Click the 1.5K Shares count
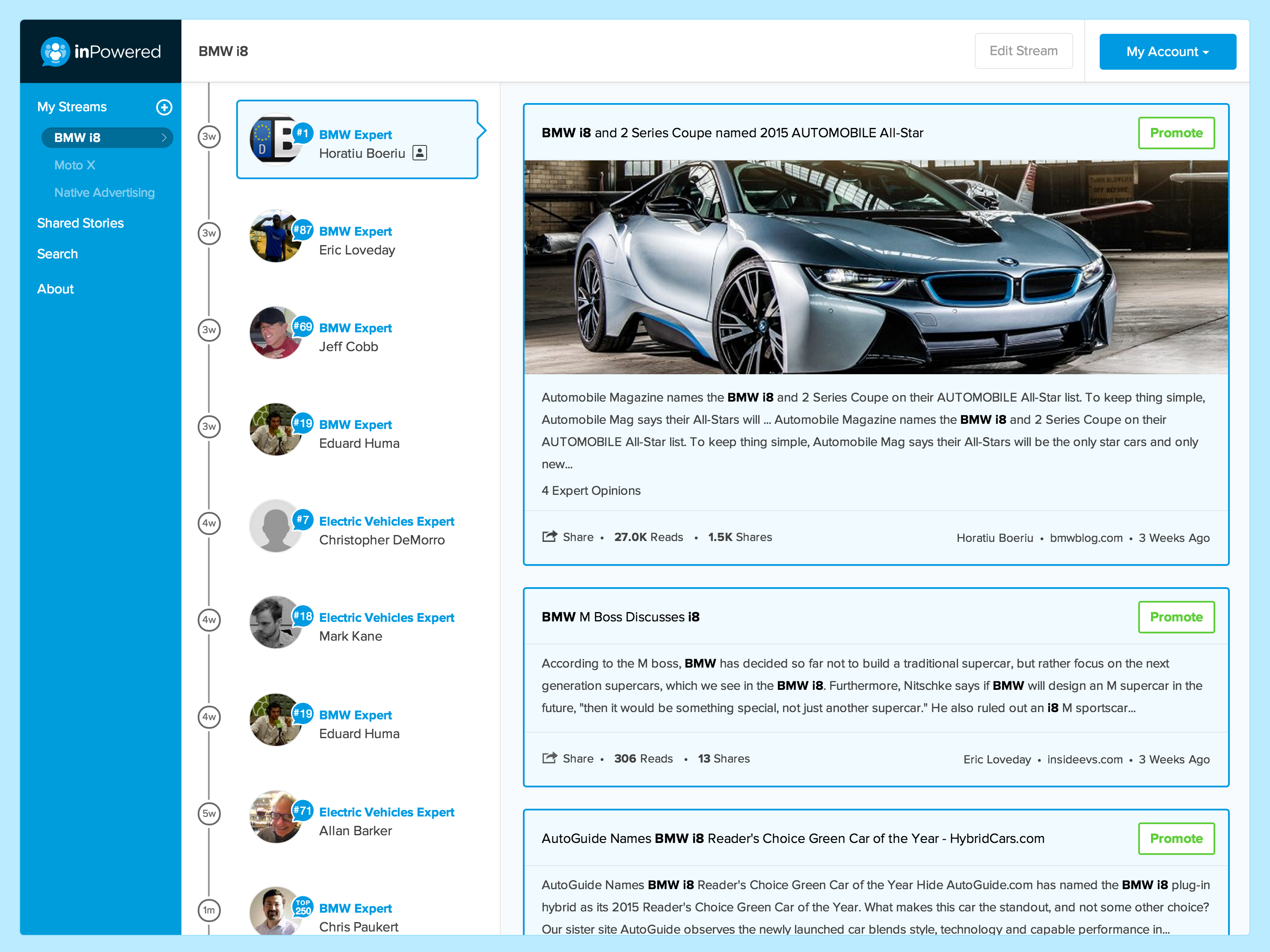Viewport: 1270px width, 952px height. [739, 537]
